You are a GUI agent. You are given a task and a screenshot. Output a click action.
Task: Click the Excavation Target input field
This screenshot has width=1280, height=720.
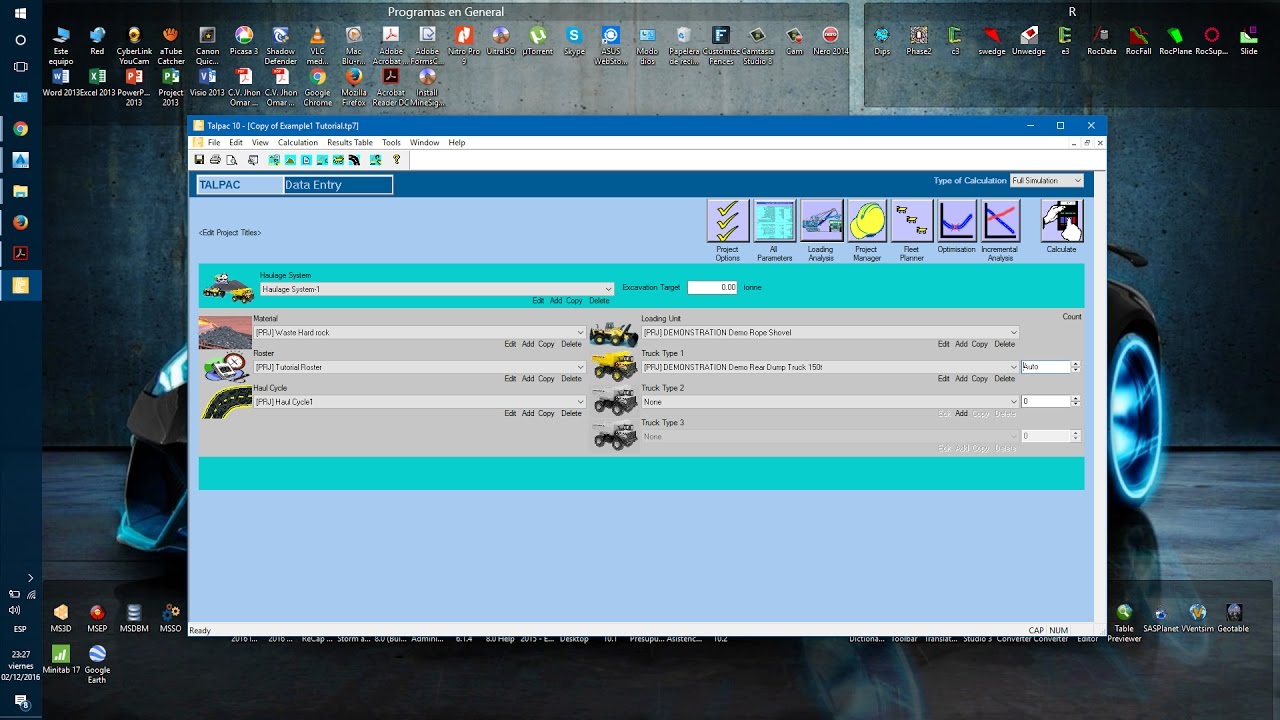coord(712,287)
